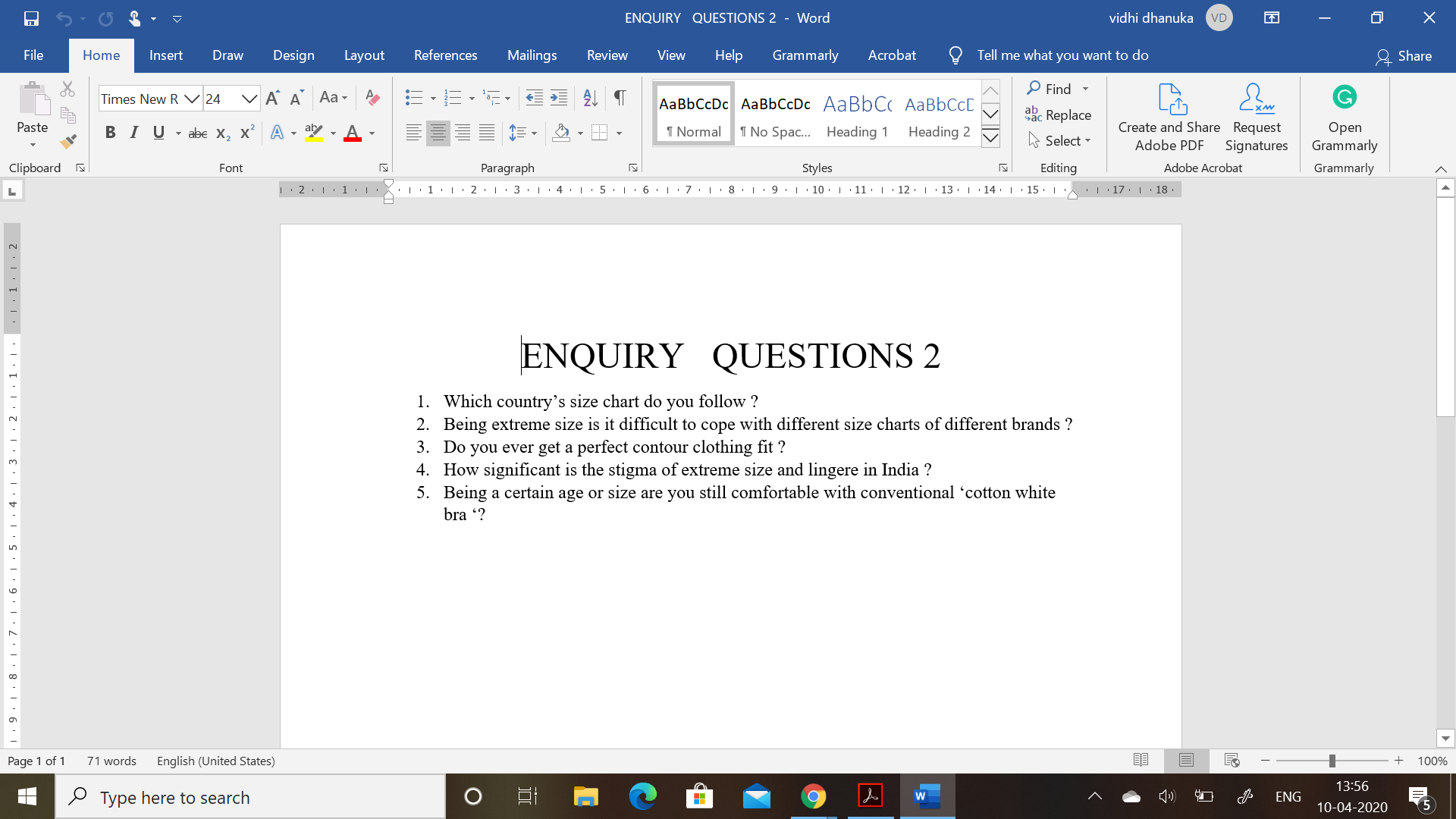The height and width of the screenshot is (819, 1456).
Task: Click the Save icon in the title bar
Action: [x=31, y=18]
